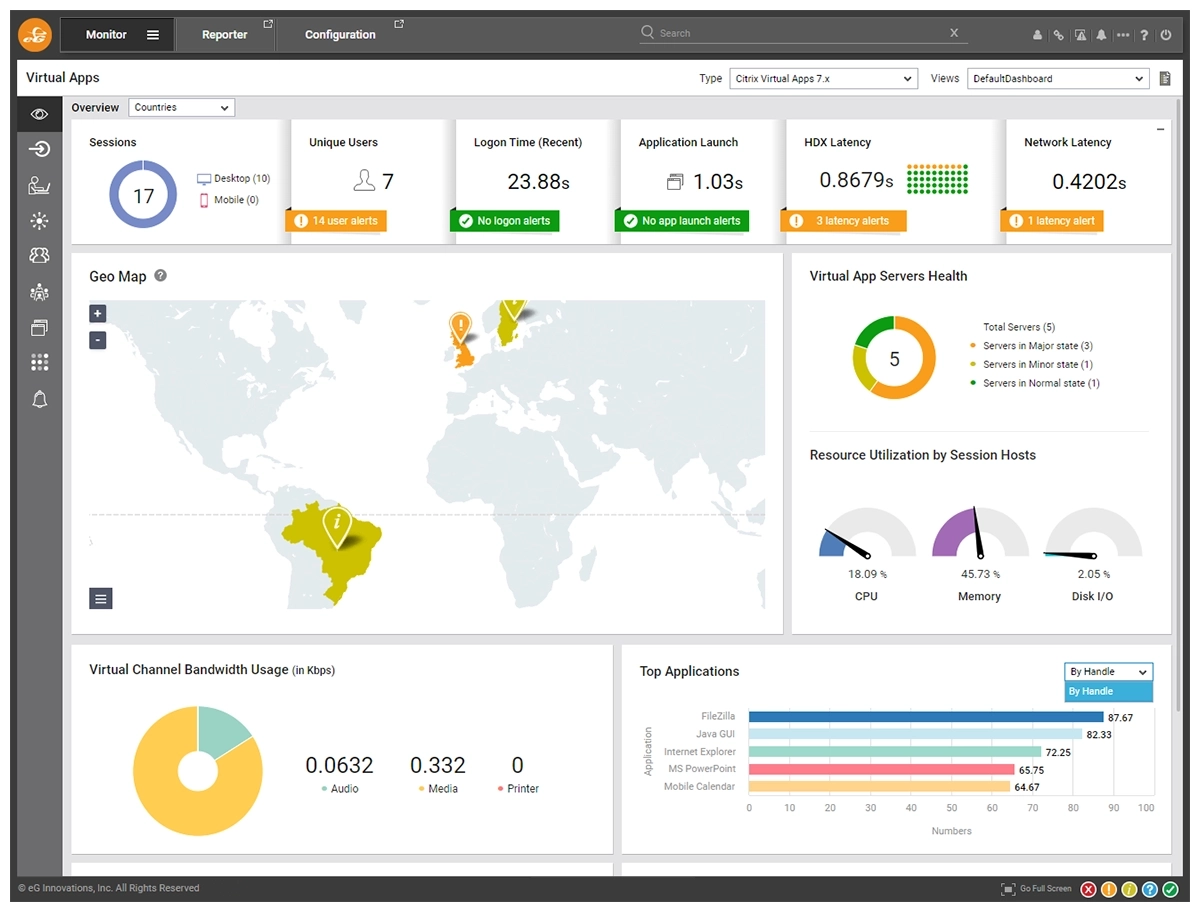Click the notification bell in top bar
This screenshot has width=1200, height=912.
point(1101,35)
